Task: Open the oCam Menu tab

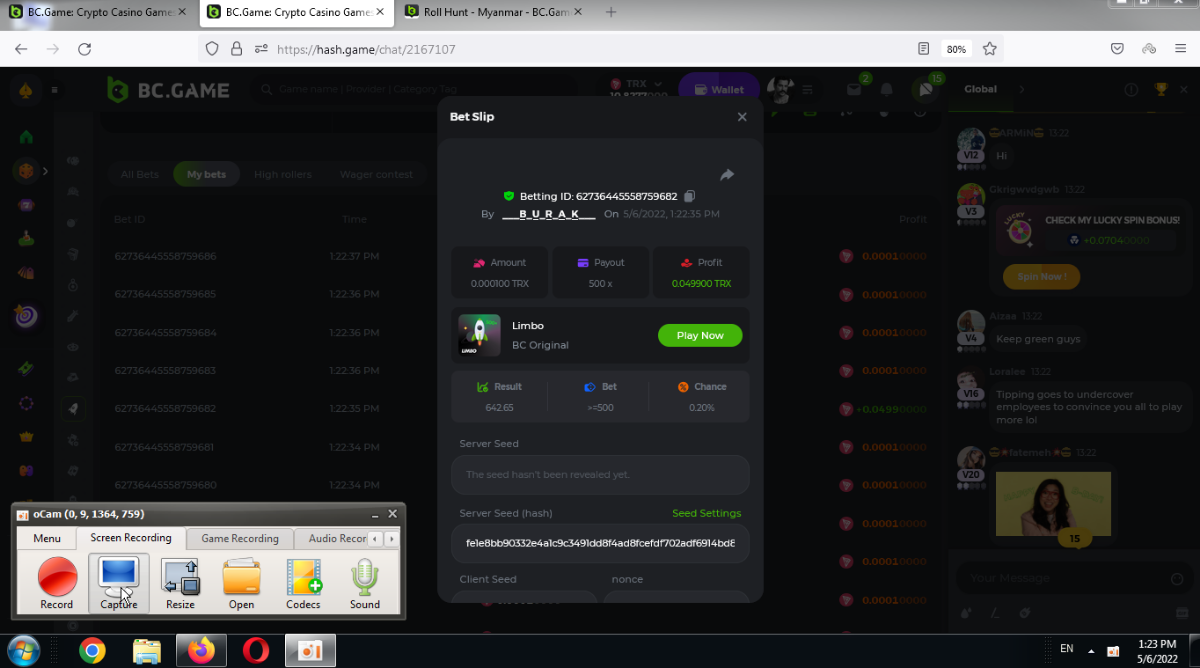Action: [47, 538]
